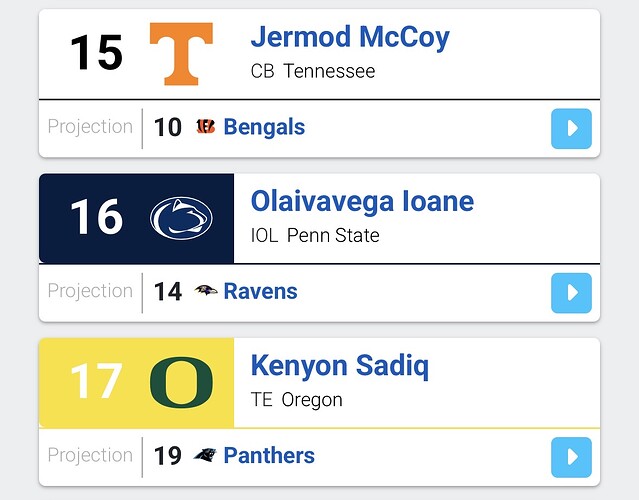Click the Bengals helmet icon
639x500 pixels.
206,127
